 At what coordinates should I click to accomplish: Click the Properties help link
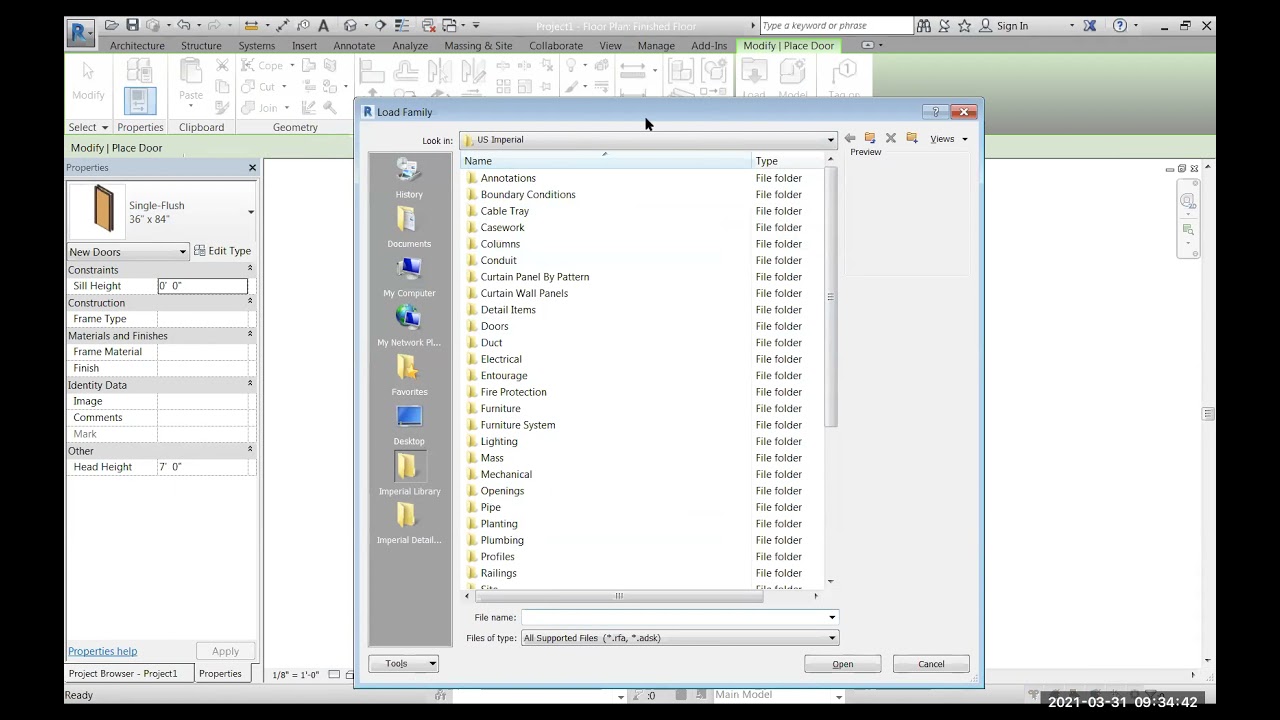(102, 651)
